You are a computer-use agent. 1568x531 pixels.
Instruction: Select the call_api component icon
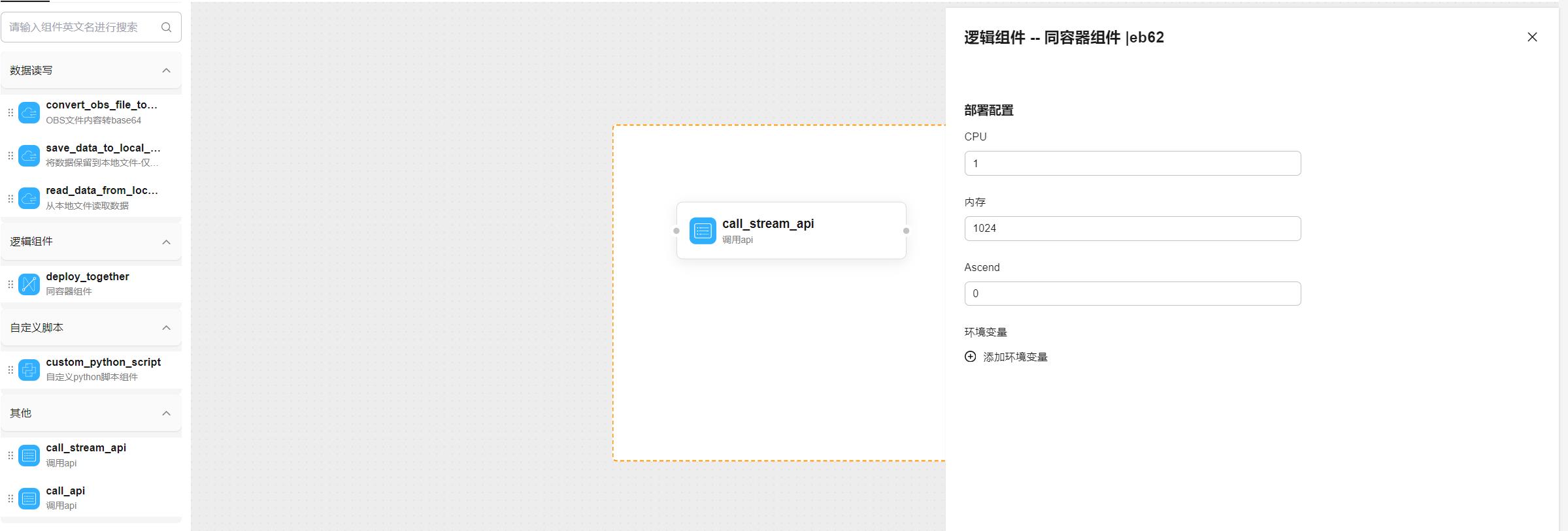(x=29, y=498)
